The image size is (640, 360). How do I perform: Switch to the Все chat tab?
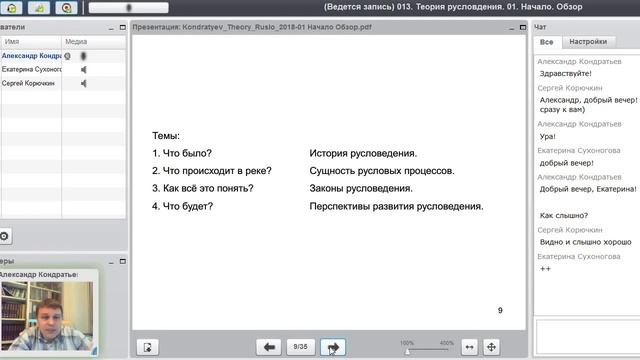547,42
